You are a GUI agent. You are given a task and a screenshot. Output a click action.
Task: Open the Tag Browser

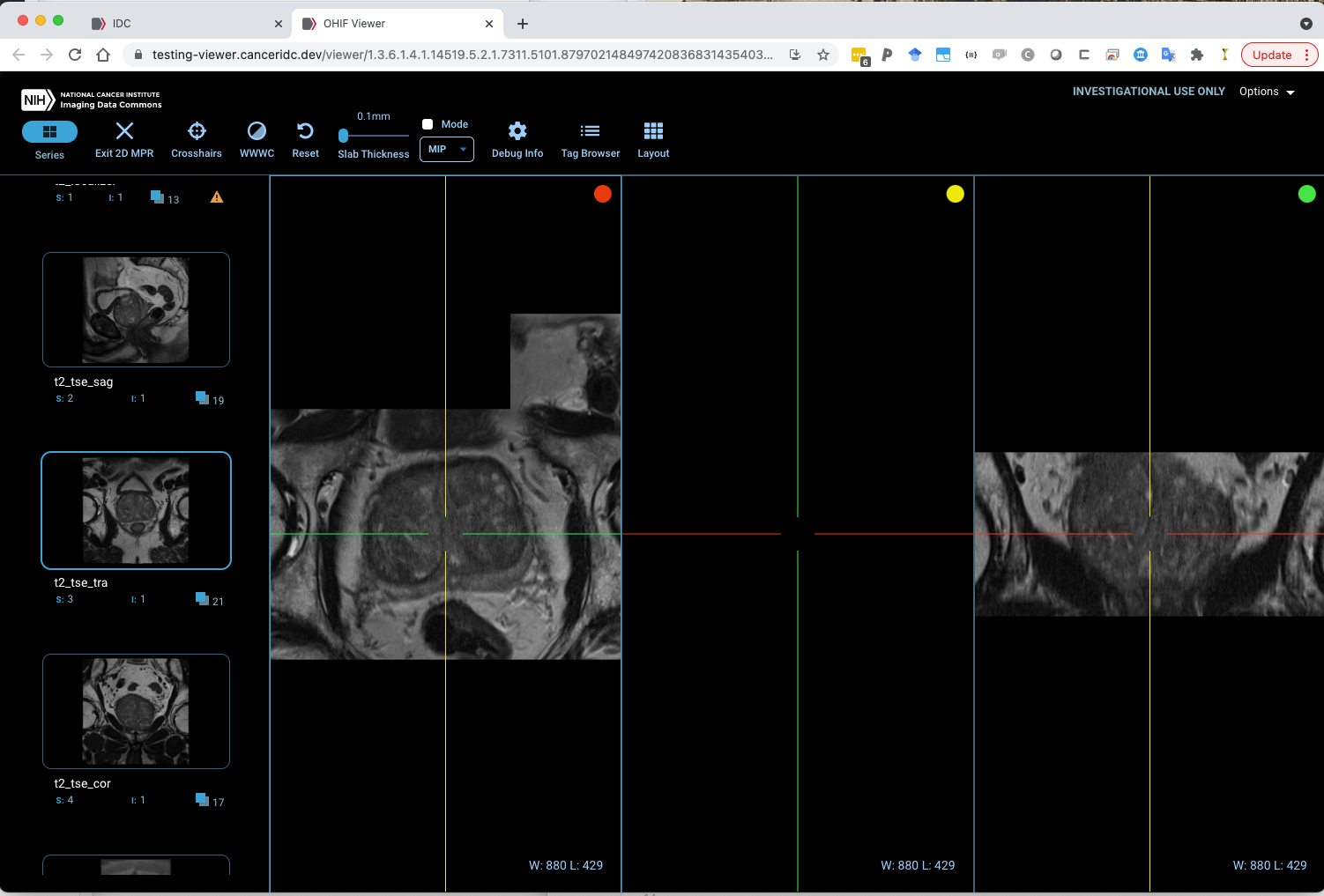point(590,139)
